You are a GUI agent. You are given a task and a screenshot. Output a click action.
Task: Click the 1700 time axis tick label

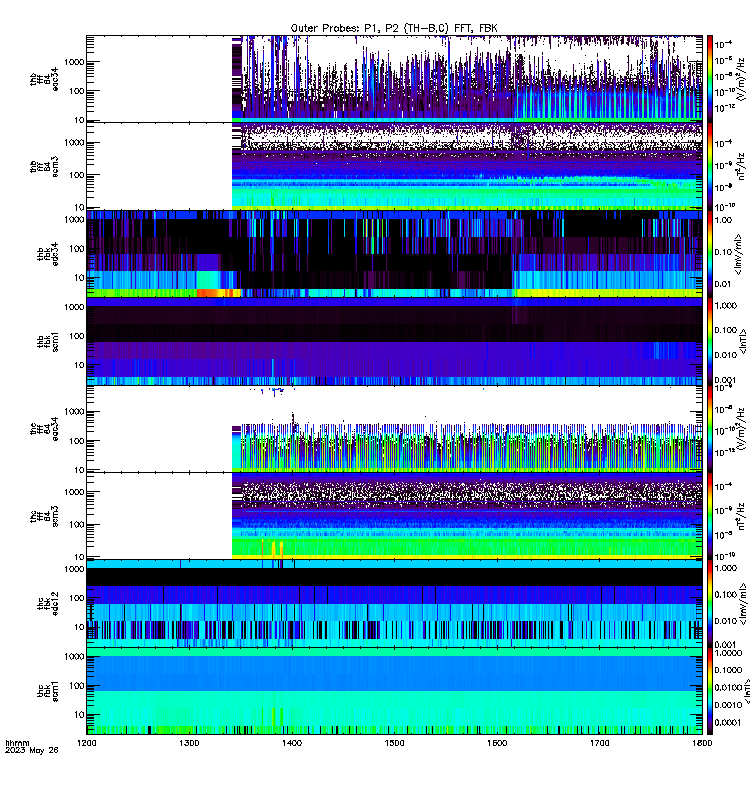pyautogui.click(x=599, y=743)
